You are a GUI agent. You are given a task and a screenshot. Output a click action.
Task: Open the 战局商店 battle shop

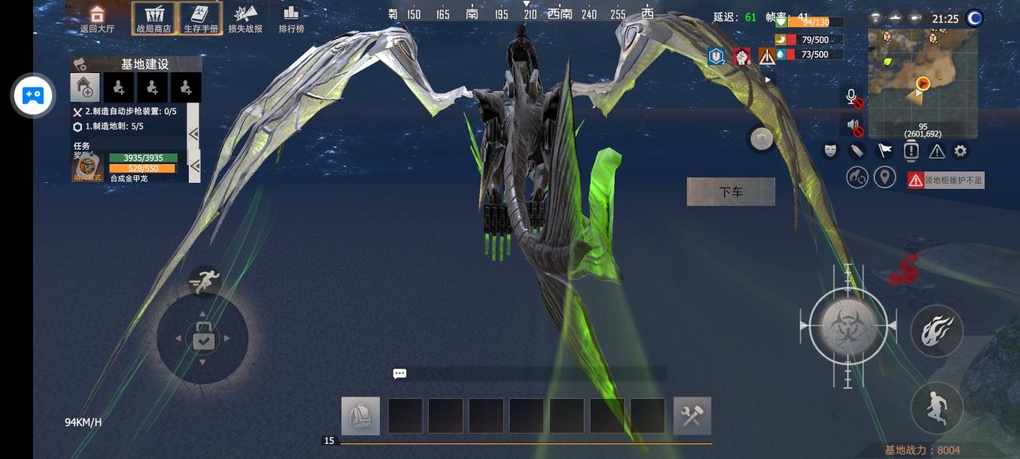click(153, 18)
